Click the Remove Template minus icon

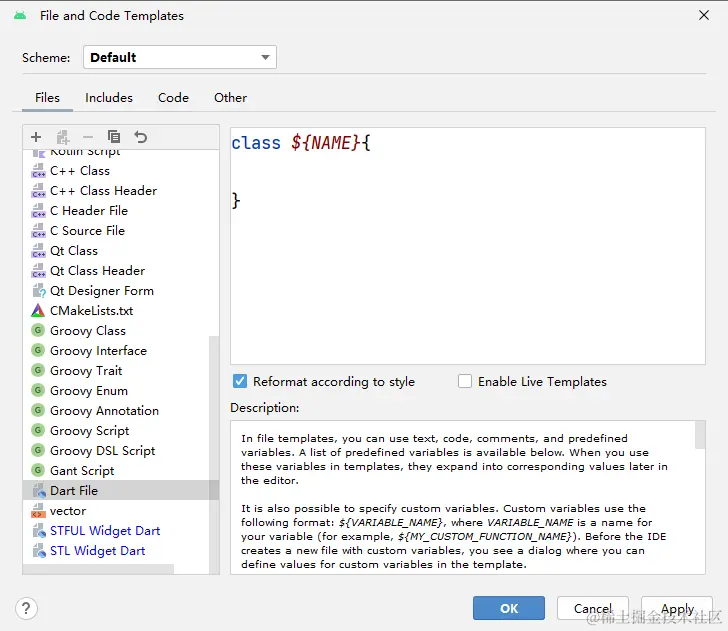click(88, 137)
